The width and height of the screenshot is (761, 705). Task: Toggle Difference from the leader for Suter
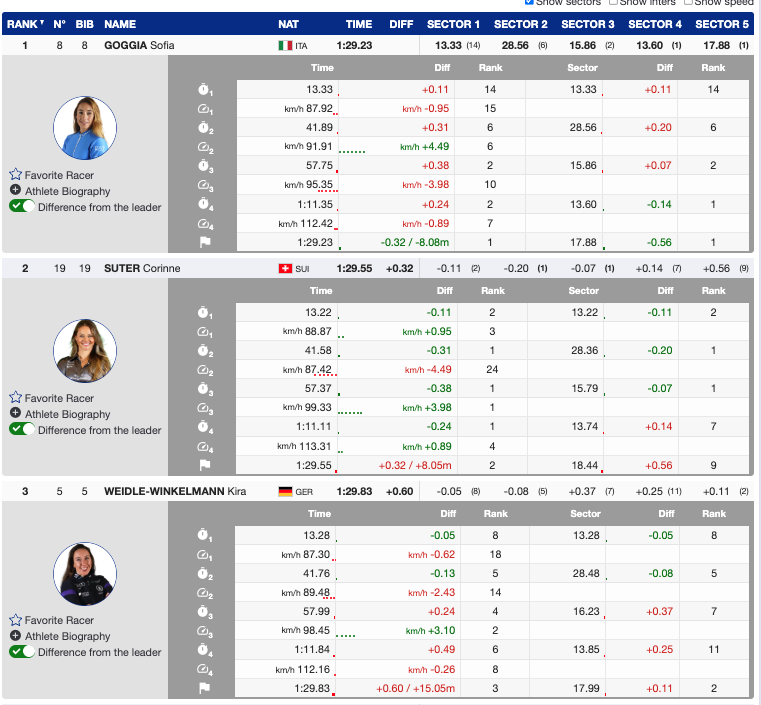(23, 430)
